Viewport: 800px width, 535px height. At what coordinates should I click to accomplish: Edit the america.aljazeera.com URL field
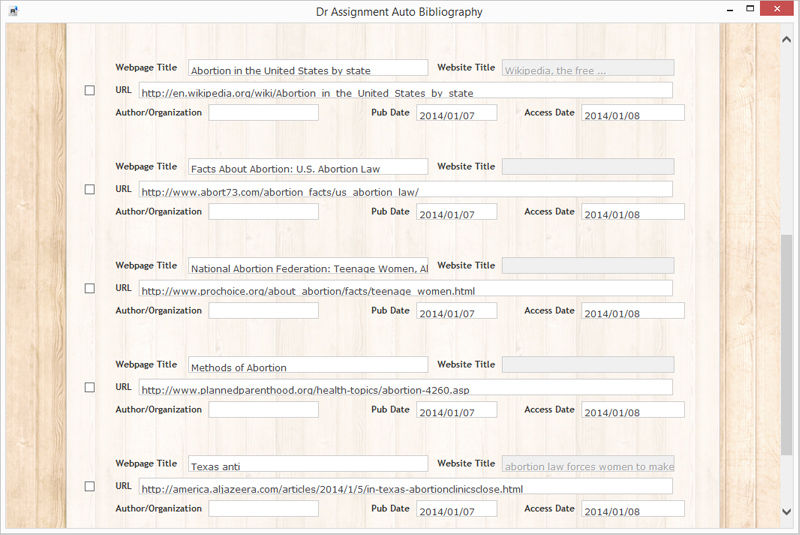coord(406,486)
